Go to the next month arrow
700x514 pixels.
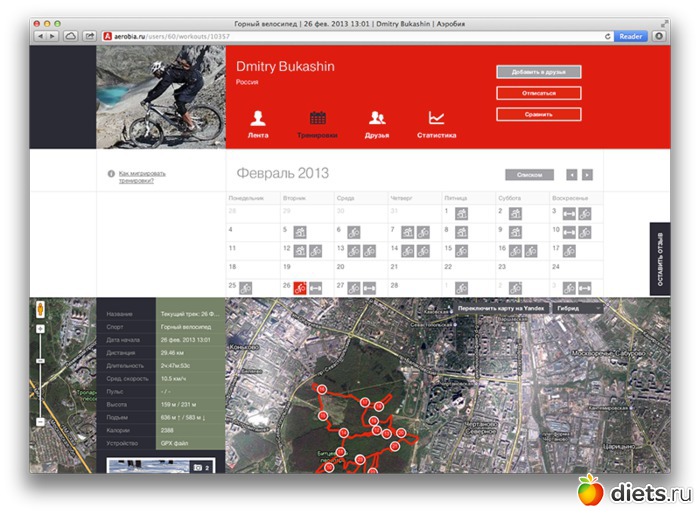tap(587, 174)
